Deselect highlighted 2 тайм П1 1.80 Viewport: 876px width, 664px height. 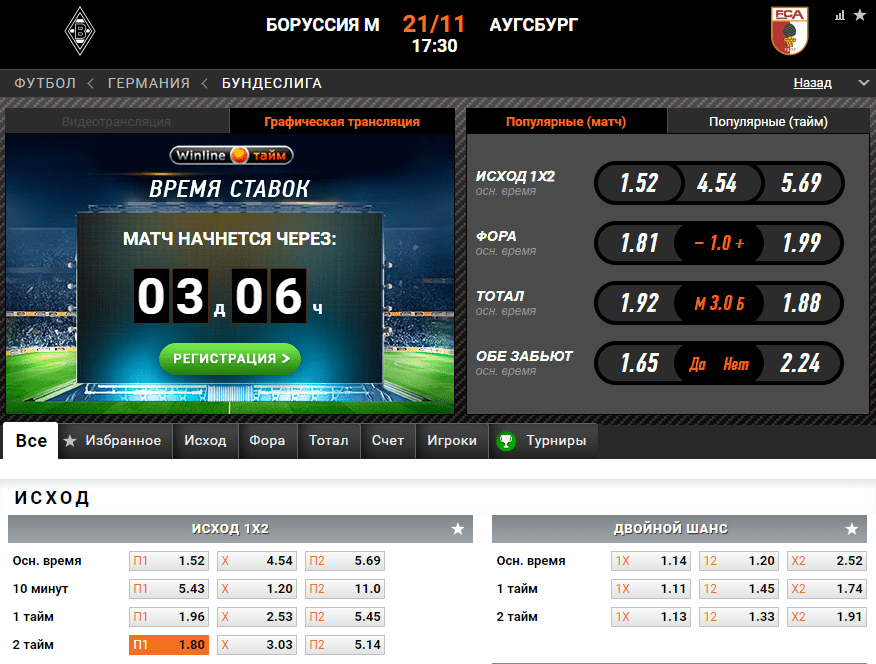click(x=169, y=644)
